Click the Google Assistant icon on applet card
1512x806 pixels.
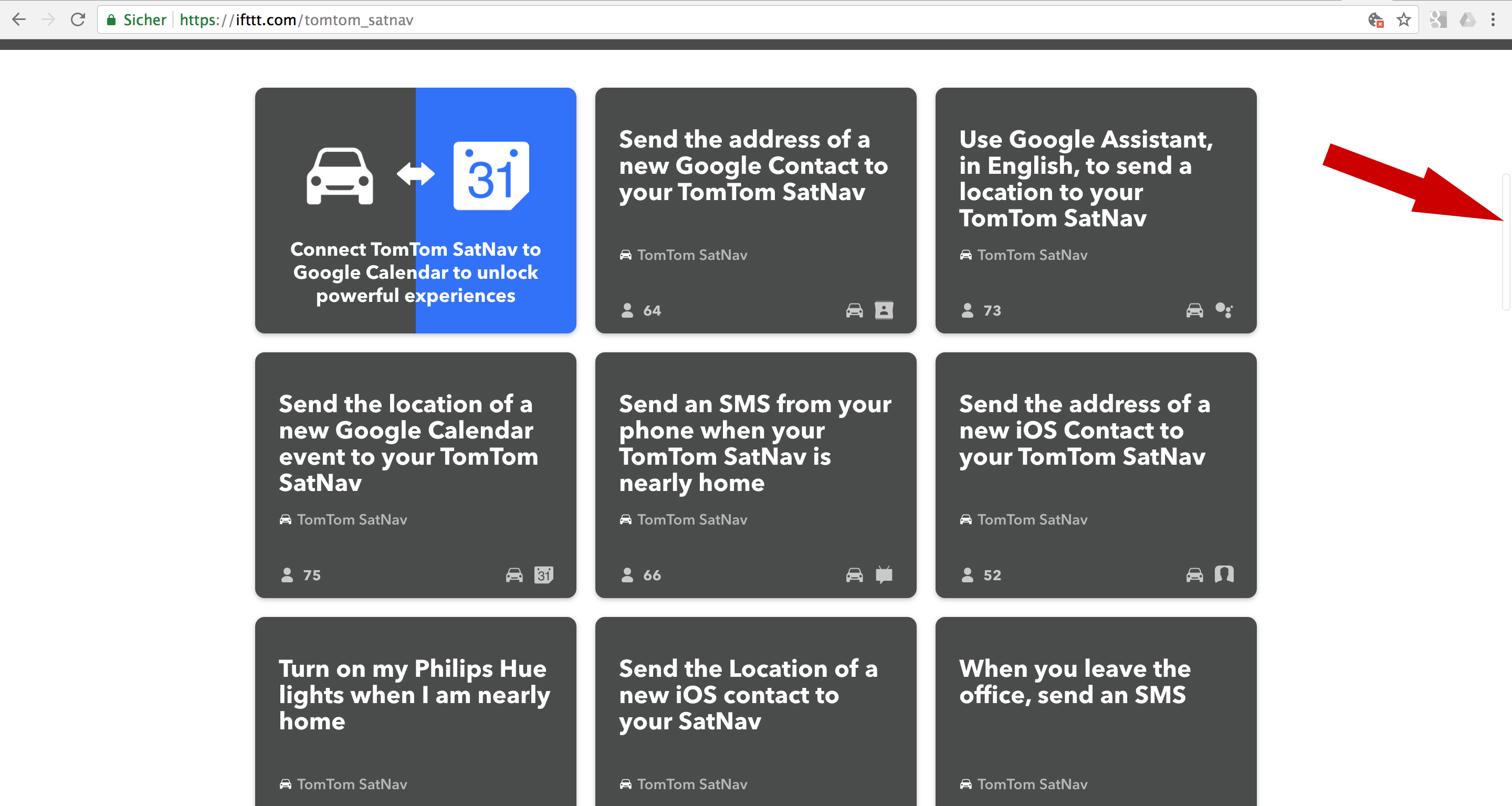1224,310
